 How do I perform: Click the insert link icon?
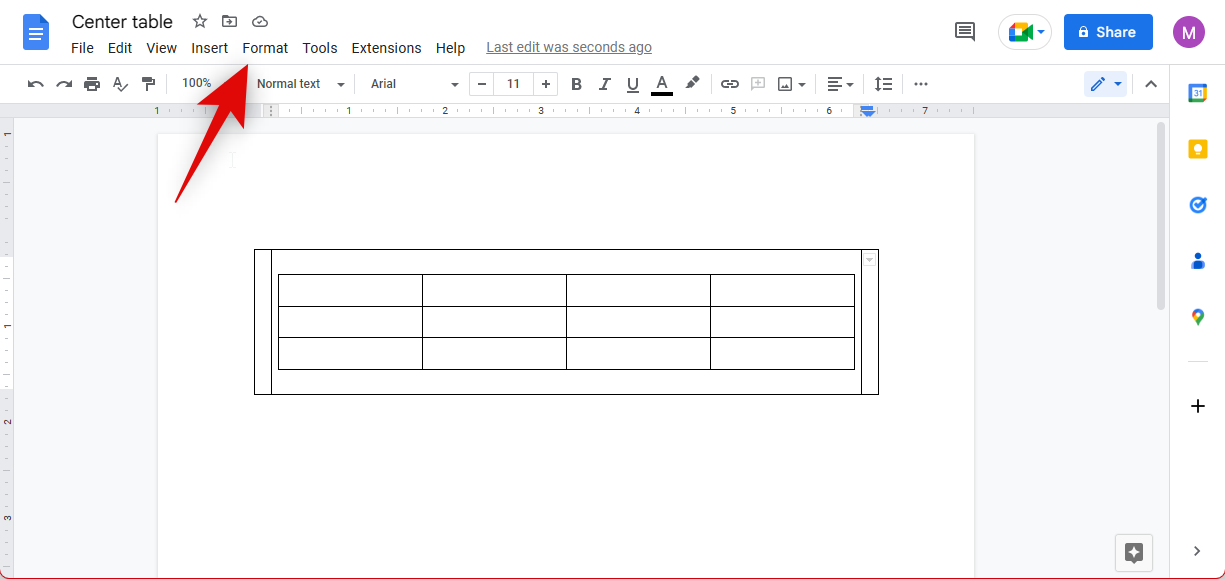[730, 84]
